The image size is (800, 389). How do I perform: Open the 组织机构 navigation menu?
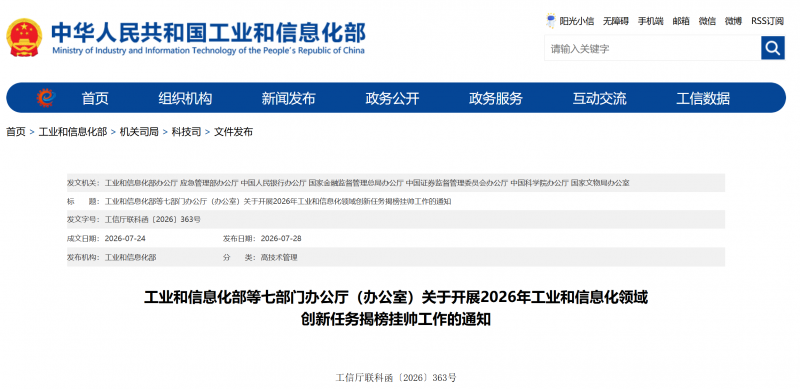(185, 98)
